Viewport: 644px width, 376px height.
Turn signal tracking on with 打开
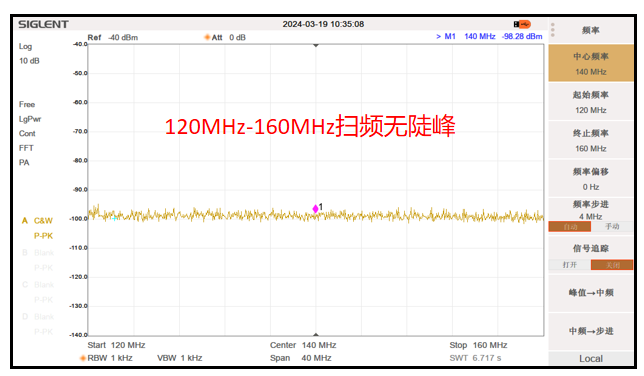pos(570,265)
